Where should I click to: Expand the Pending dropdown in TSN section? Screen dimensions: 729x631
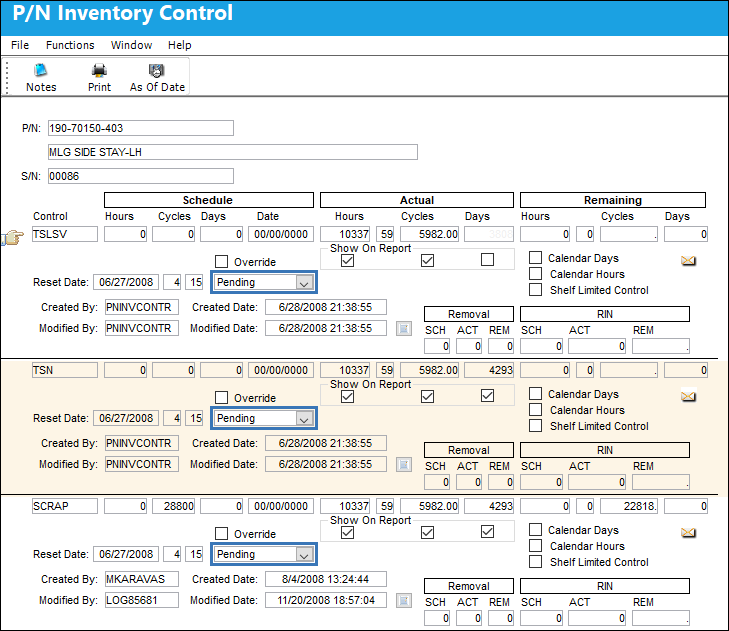coord(304,418)
